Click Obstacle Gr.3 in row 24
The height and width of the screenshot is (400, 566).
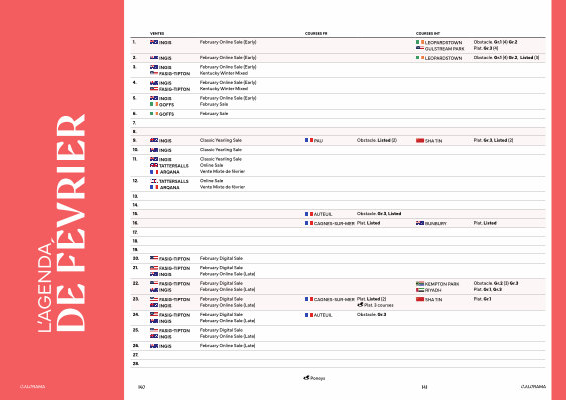click(x=371, y=314)
